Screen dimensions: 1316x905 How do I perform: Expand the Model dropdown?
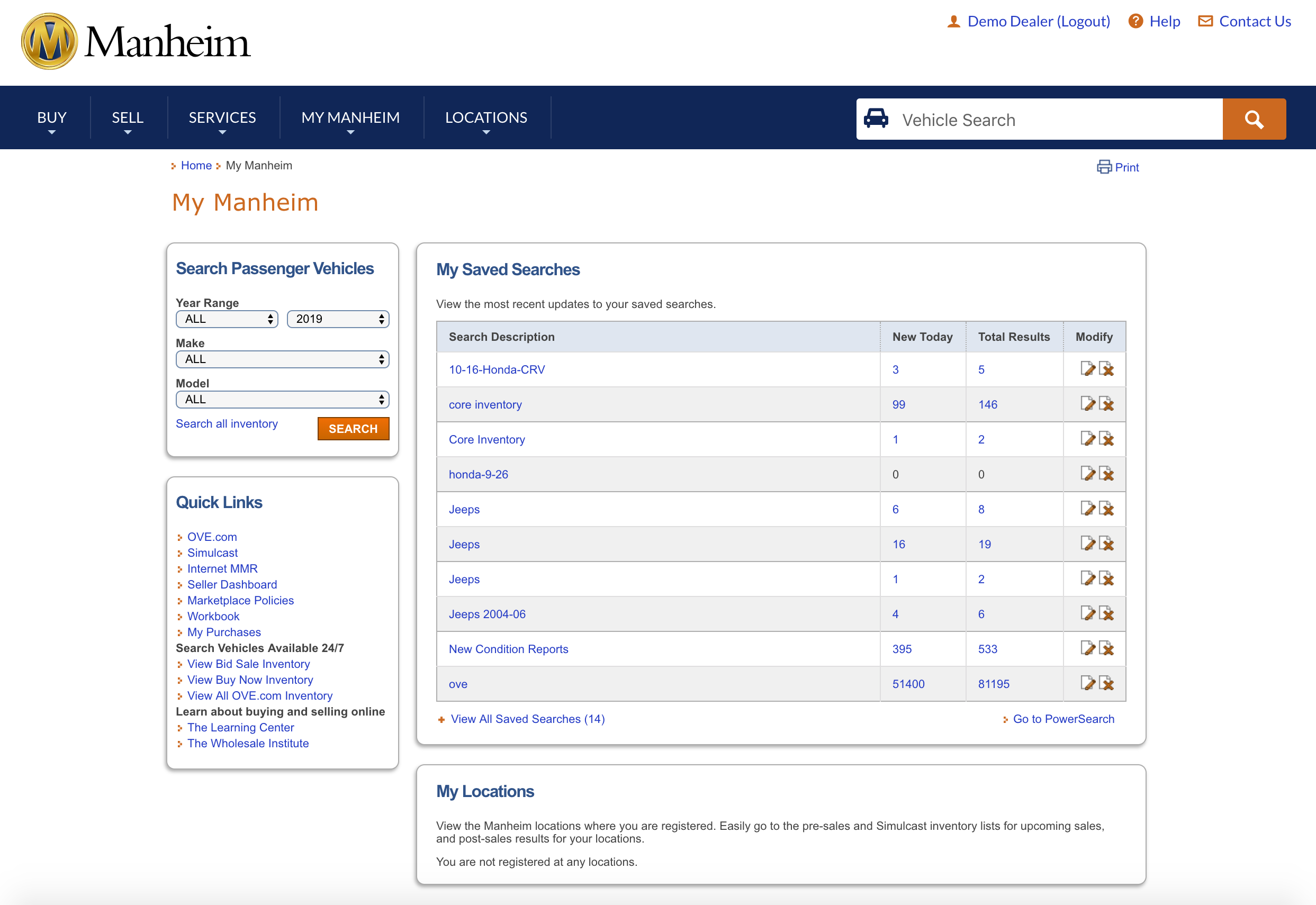283,399
